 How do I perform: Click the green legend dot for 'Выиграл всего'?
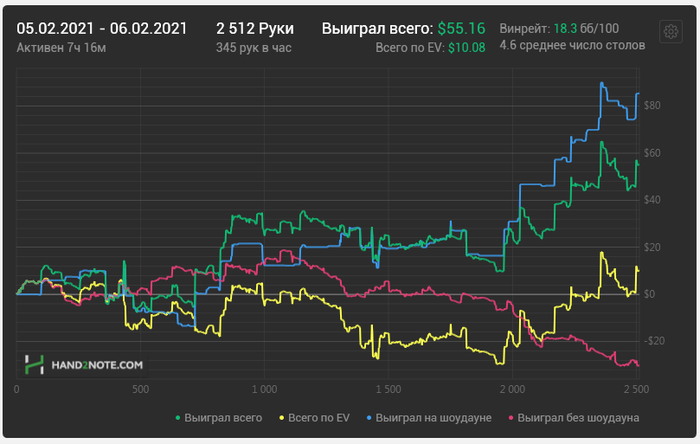(178, 418)
